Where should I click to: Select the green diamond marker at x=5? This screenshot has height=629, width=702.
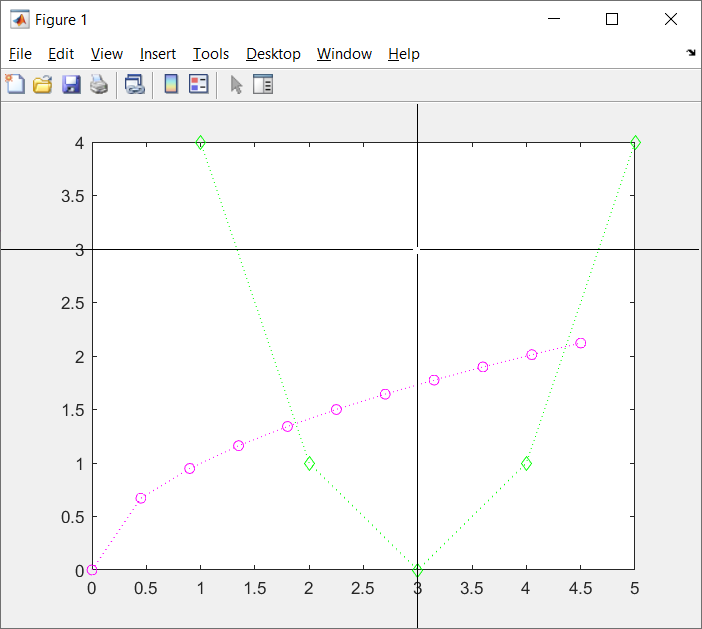[635, 143]
